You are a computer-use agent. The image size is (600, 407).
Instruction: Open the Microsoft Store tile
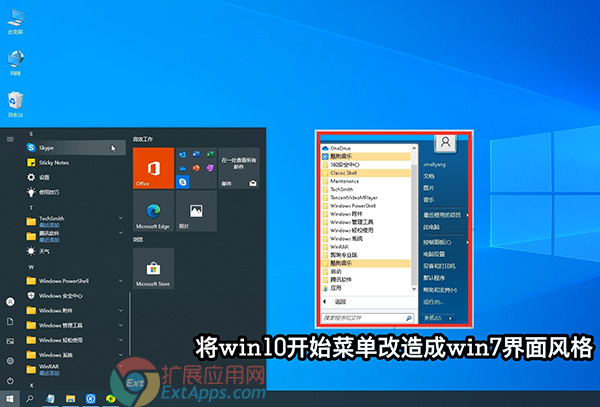153,268
